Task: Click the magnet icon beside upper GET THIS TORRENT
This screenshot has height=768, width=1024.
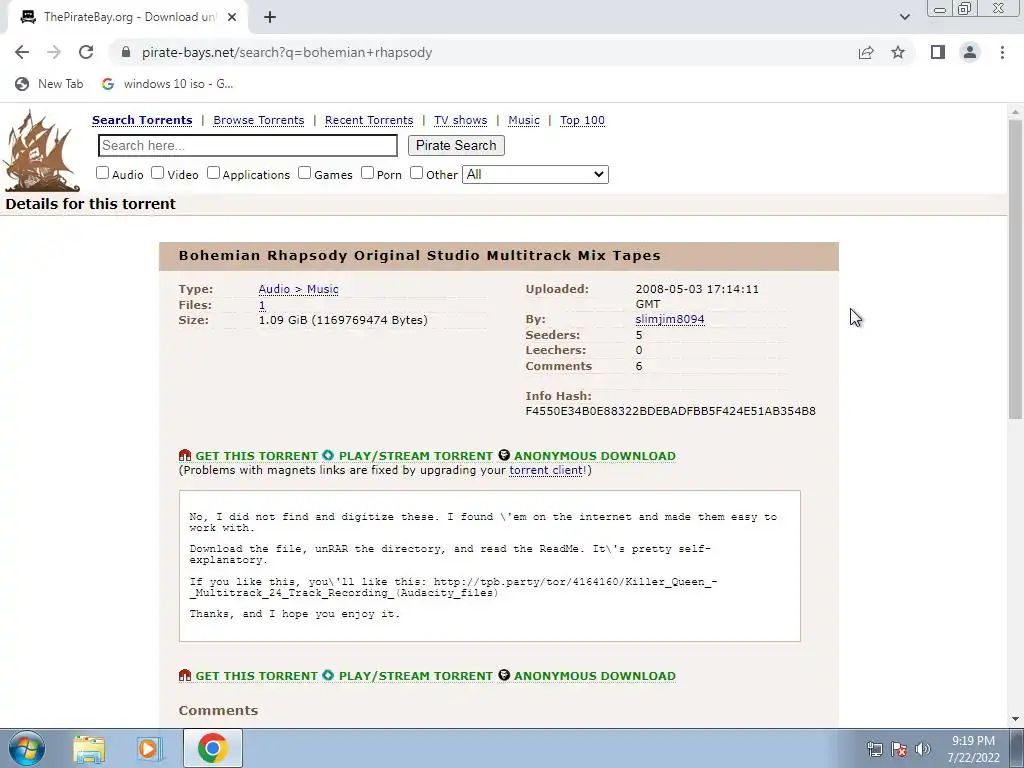Action: point(185,455)
